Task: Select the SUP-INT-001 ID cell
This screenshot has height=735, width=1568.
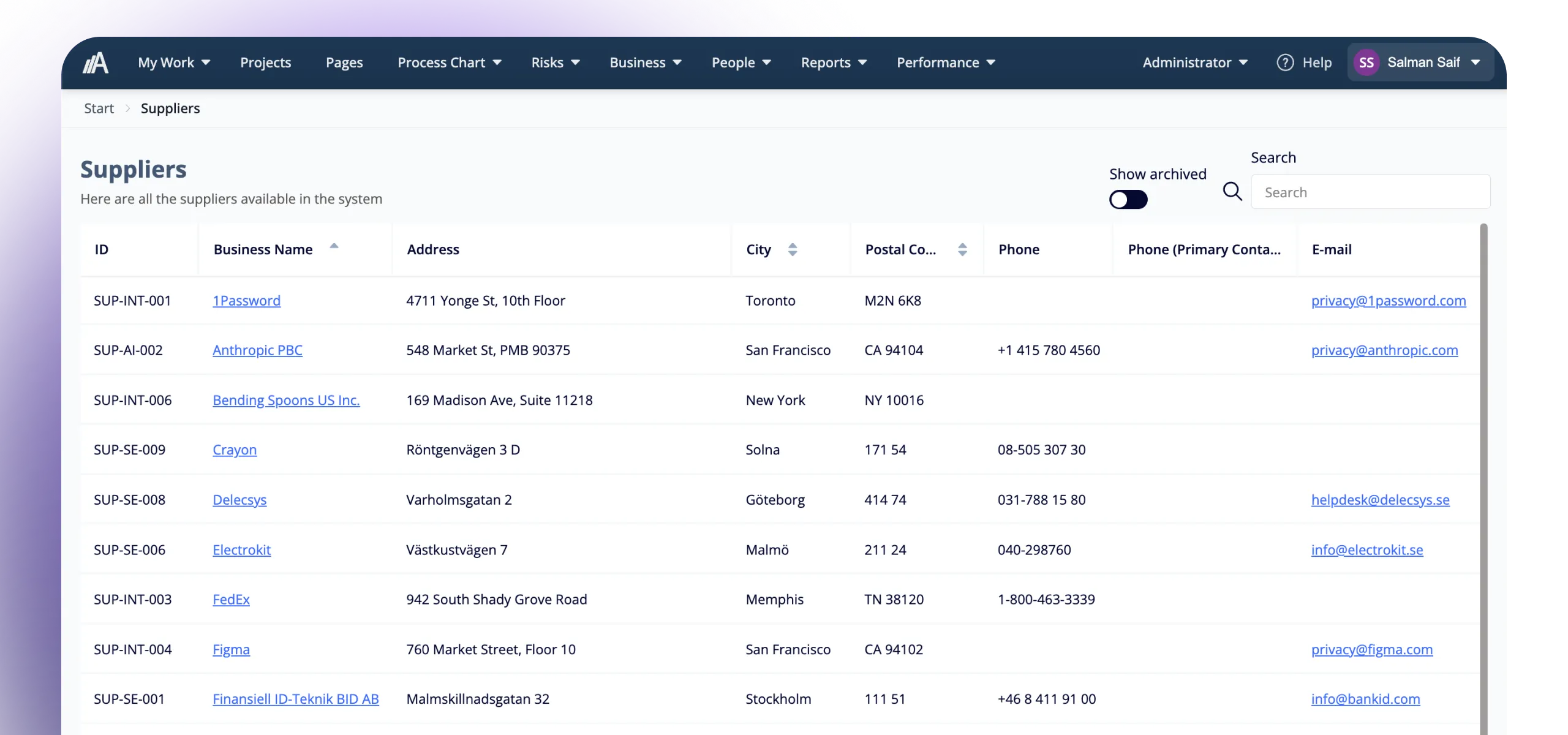Action: tap(132, 301)
